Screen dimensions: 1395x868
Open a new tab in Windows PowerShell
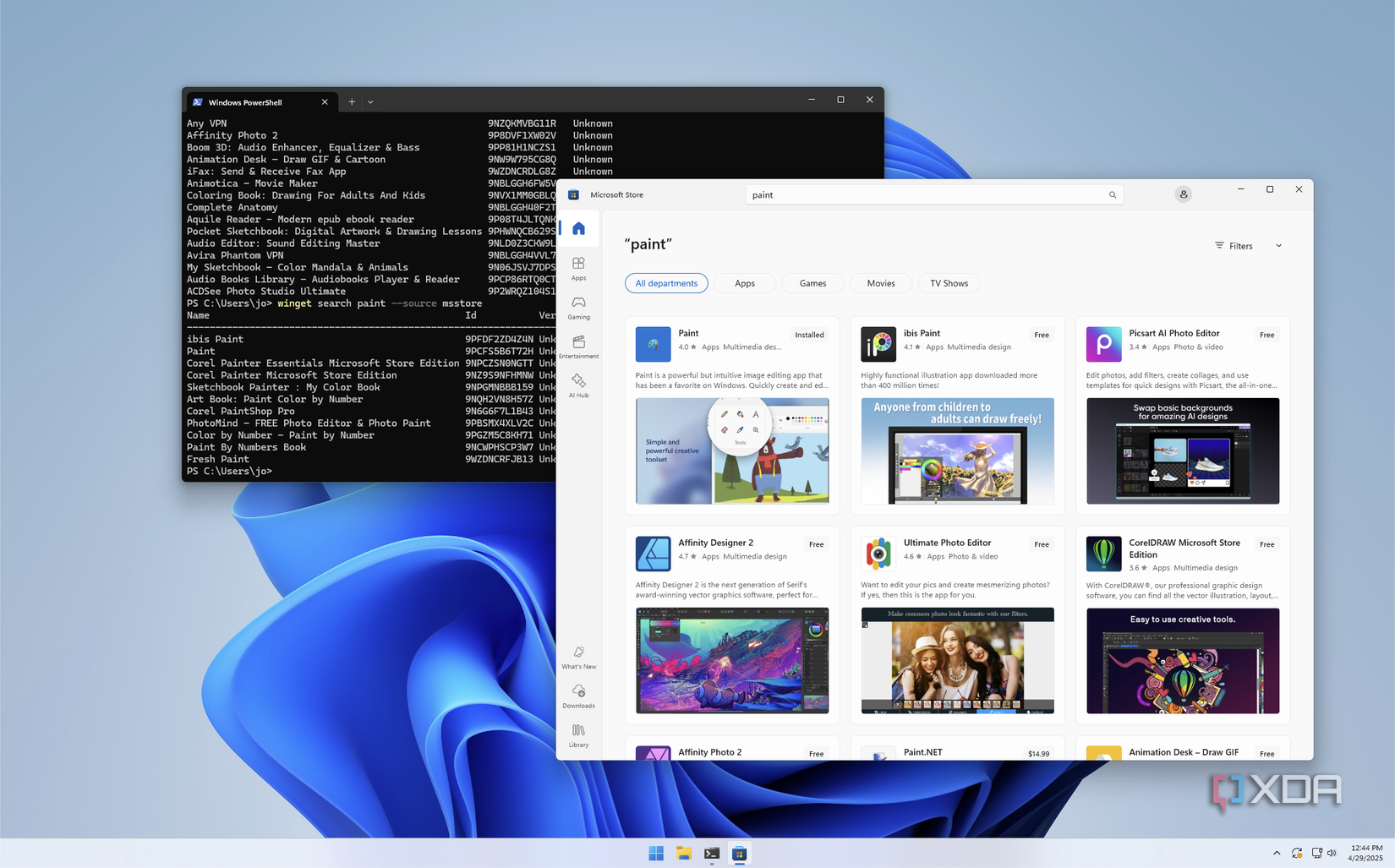tap(352, 101)
